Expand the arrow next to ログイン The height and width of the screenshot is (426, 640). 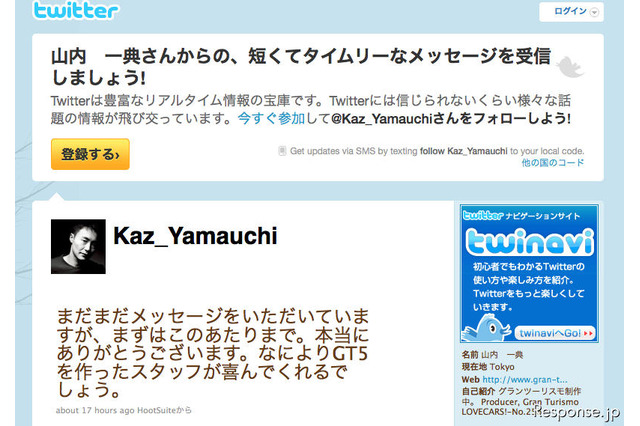[595, 12]
